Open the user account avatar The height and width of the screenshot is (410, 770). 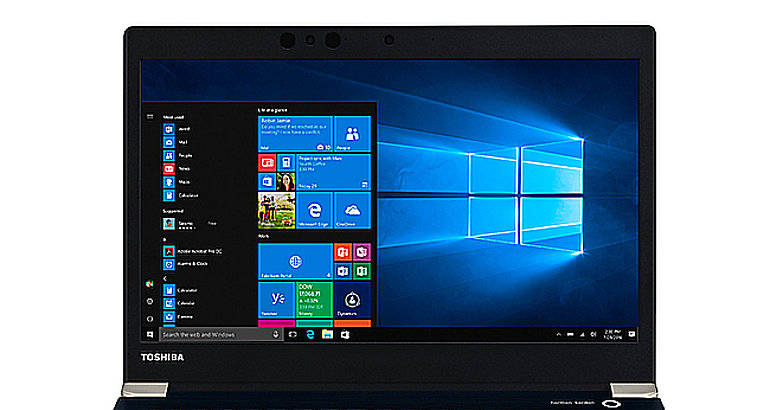(150, 284)
